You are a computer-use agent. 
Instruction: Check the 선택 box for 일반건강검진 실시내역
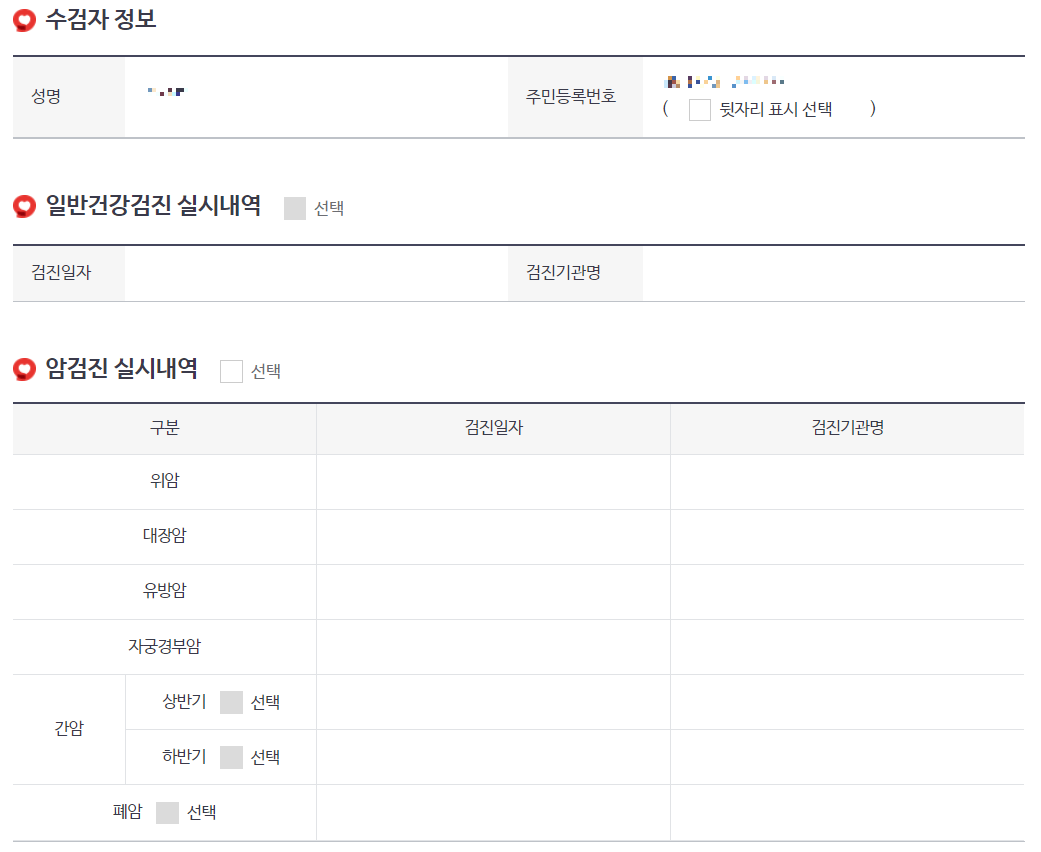pos(293,208)
